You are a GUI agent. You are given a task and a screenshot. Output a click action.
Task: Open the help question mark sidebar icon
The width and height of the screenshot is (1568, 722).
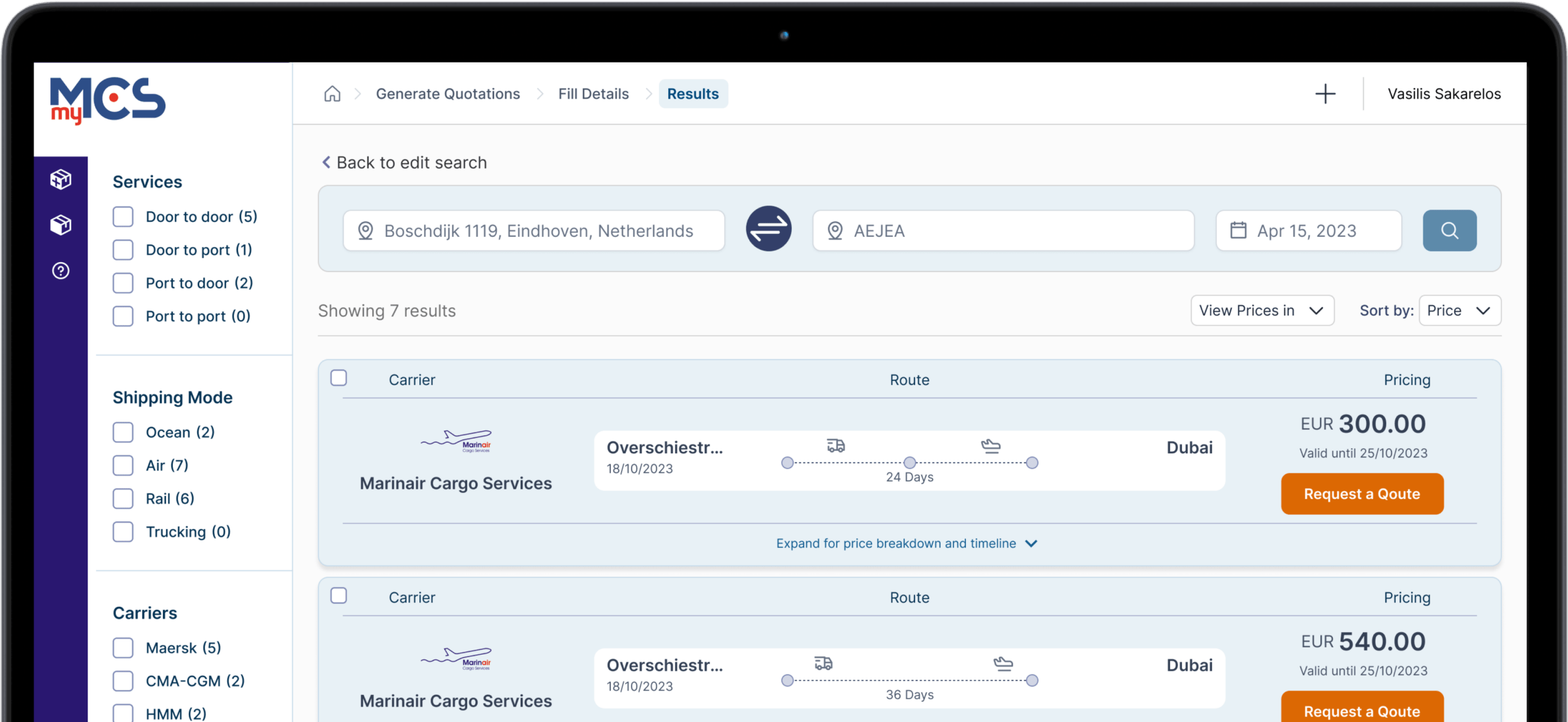click(61, 271)
